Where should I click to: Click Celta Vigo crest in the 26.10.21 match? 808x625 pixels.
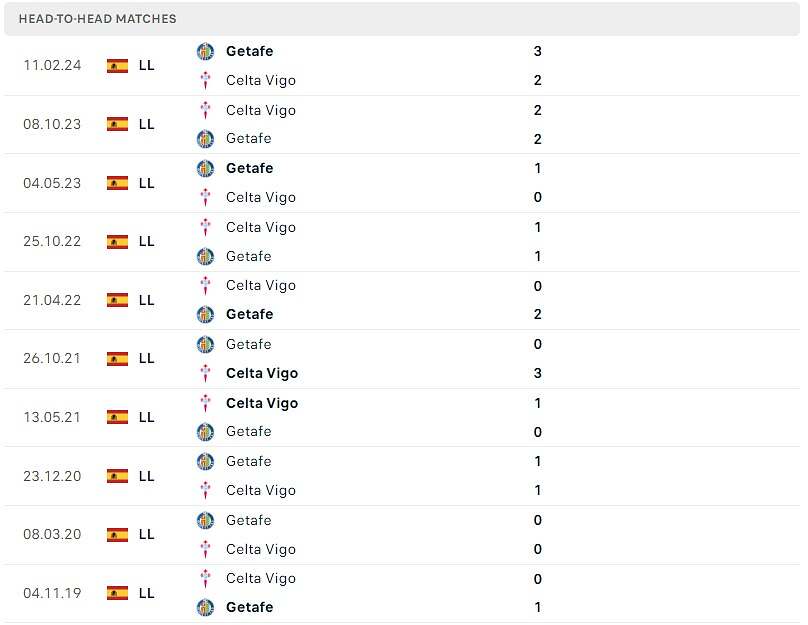[x=205, y=373]
